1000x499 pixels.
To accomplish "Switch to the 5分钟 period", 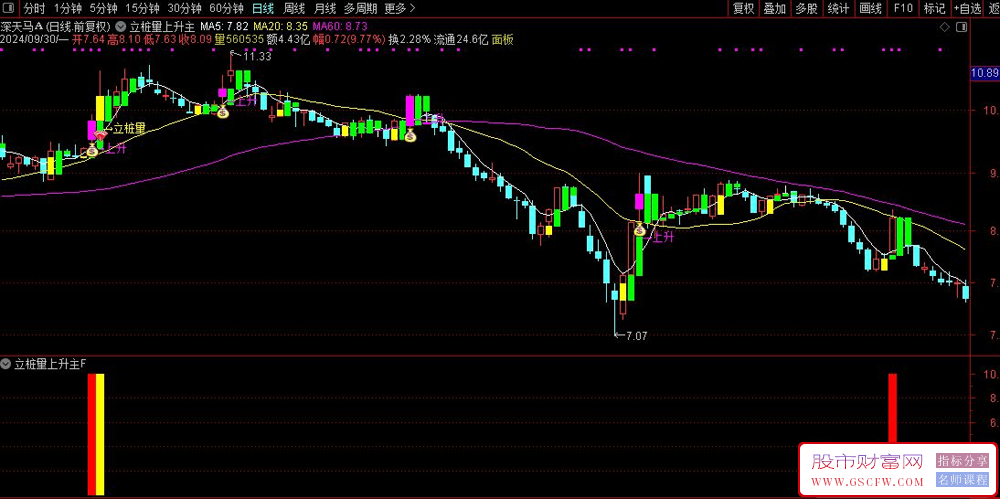I will (103, 8).
